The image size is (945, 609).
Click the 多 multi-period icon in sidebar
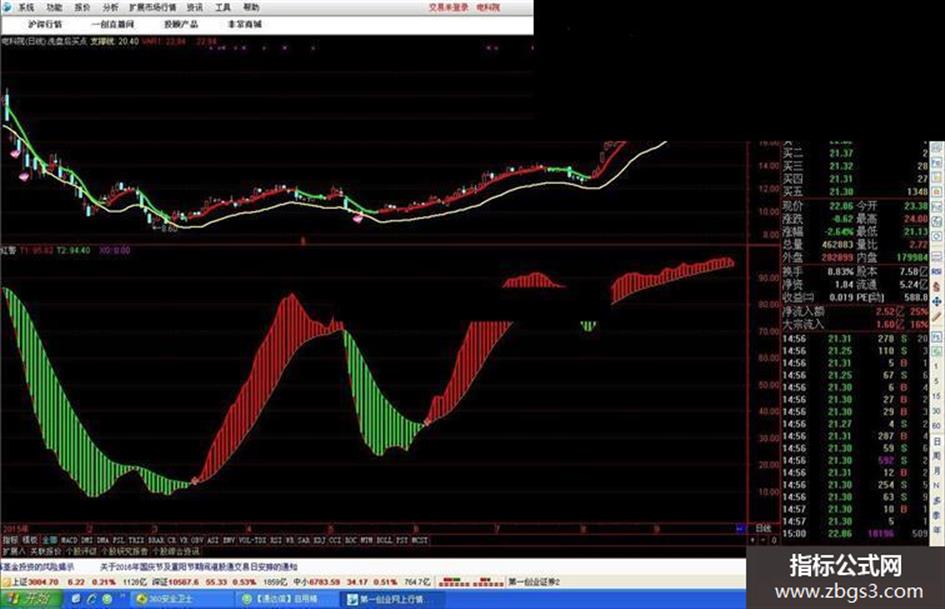click(937, 499)
